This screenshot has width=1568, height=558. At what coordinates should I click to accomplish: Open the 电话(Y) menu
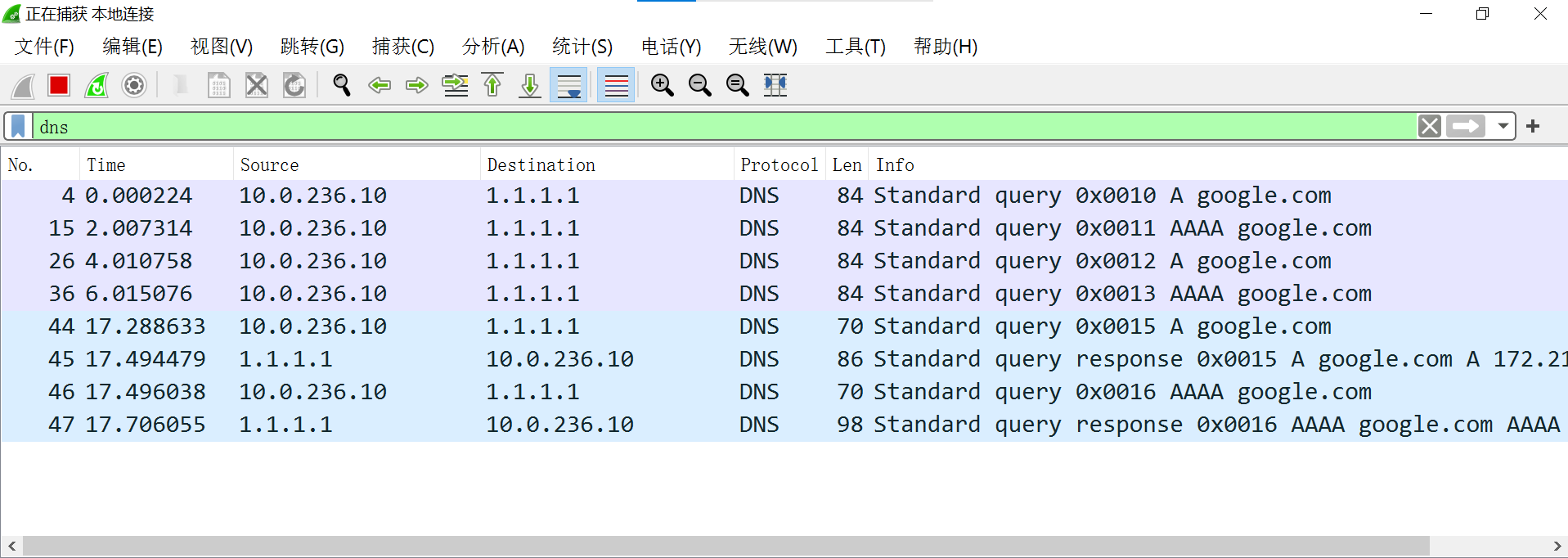[x=672, y=47]
